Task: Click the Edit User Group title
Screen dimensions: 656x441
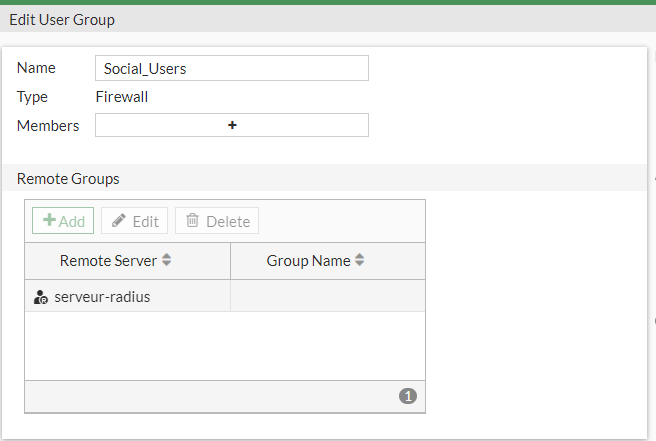Action: tap(62, 19)
